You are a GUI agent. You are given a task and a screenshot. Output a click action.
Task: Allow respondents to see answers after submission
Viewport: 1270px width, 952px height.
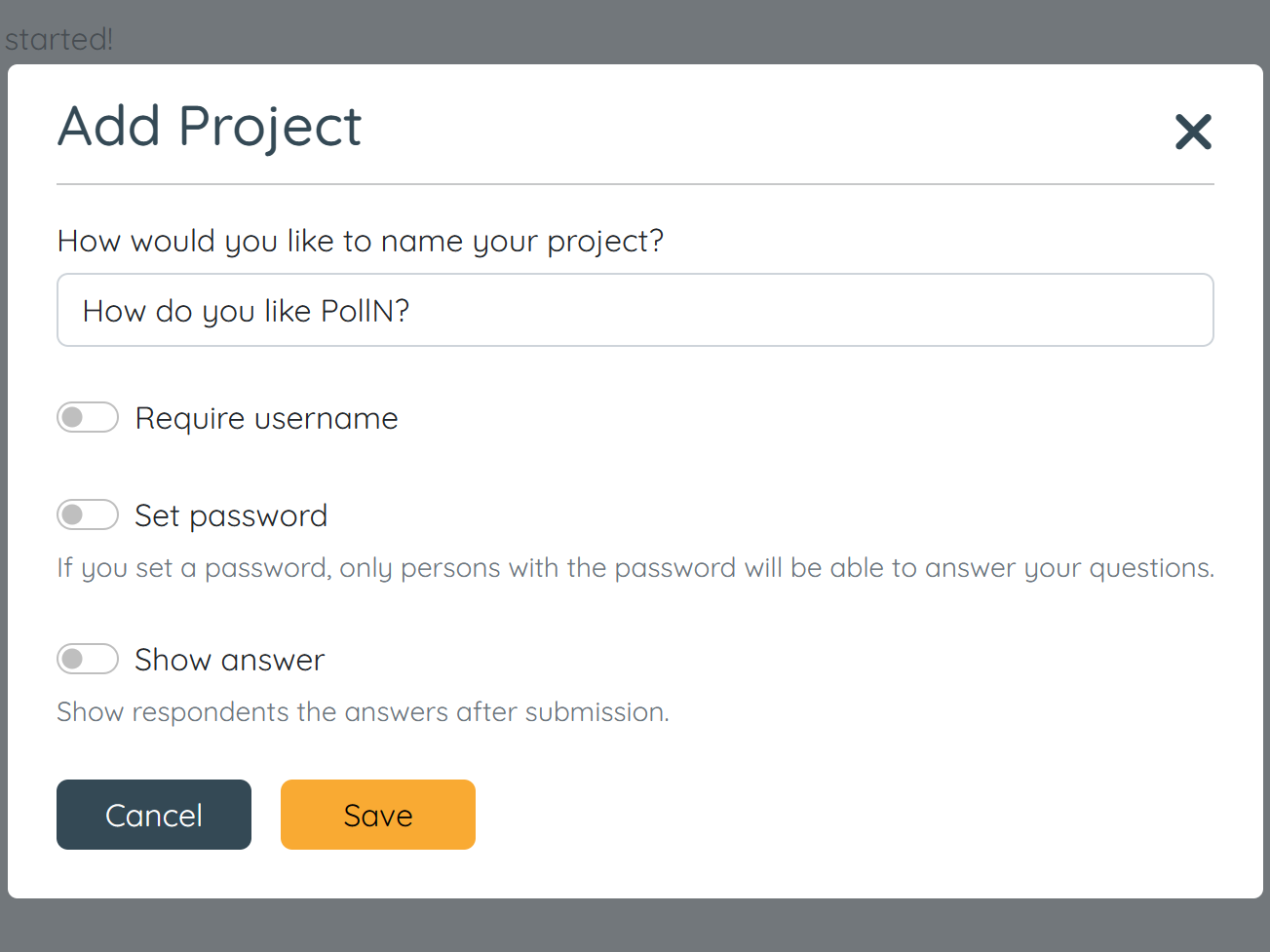[88, 659]
